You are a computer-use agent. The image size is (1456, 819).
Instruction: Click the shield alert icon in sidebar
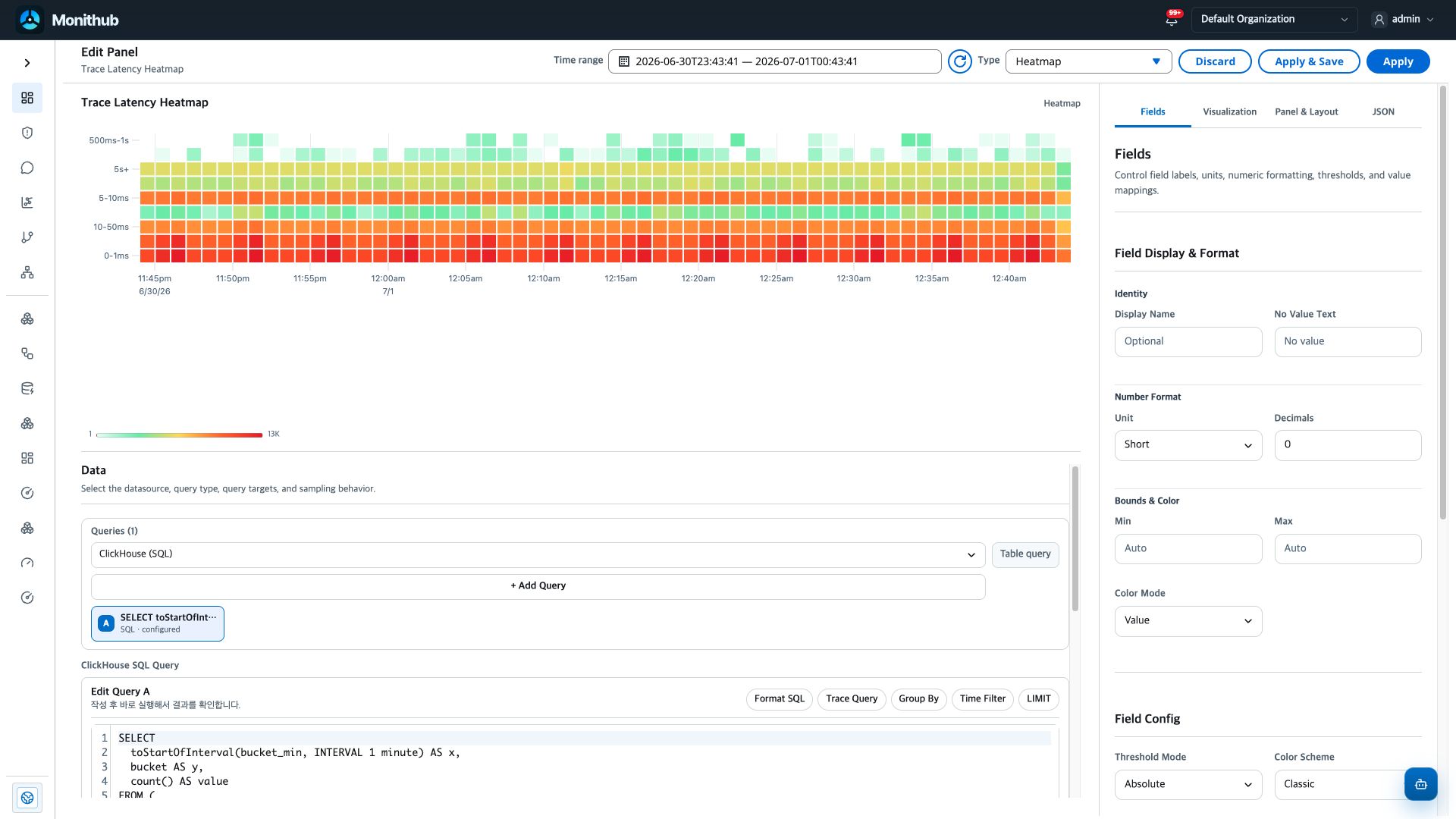pyautogui.click(x=27, y=133)
